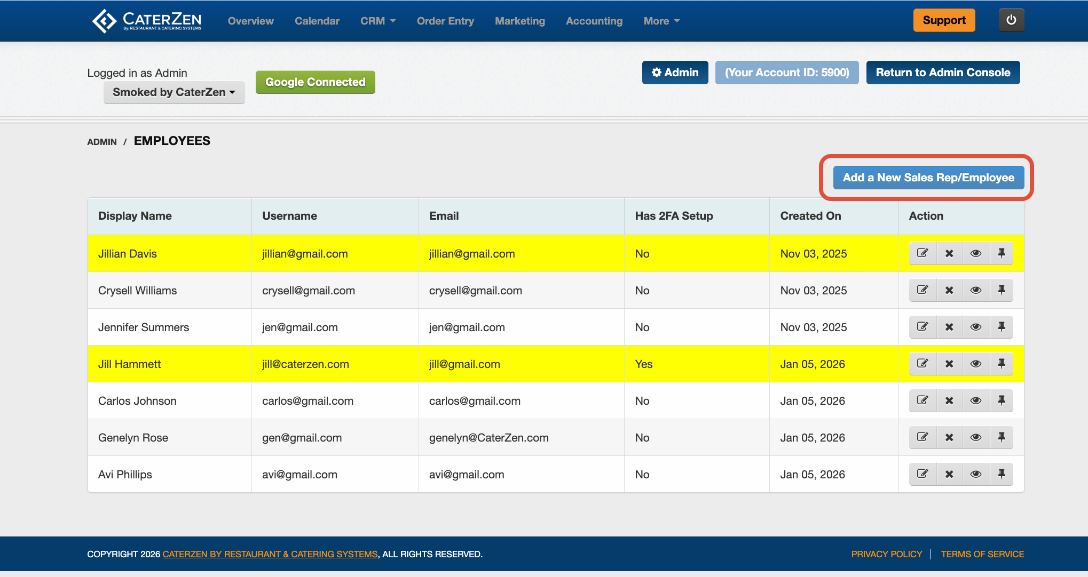Open the Privacy Policy link
1088x577 pixels.
pos(886,553)
